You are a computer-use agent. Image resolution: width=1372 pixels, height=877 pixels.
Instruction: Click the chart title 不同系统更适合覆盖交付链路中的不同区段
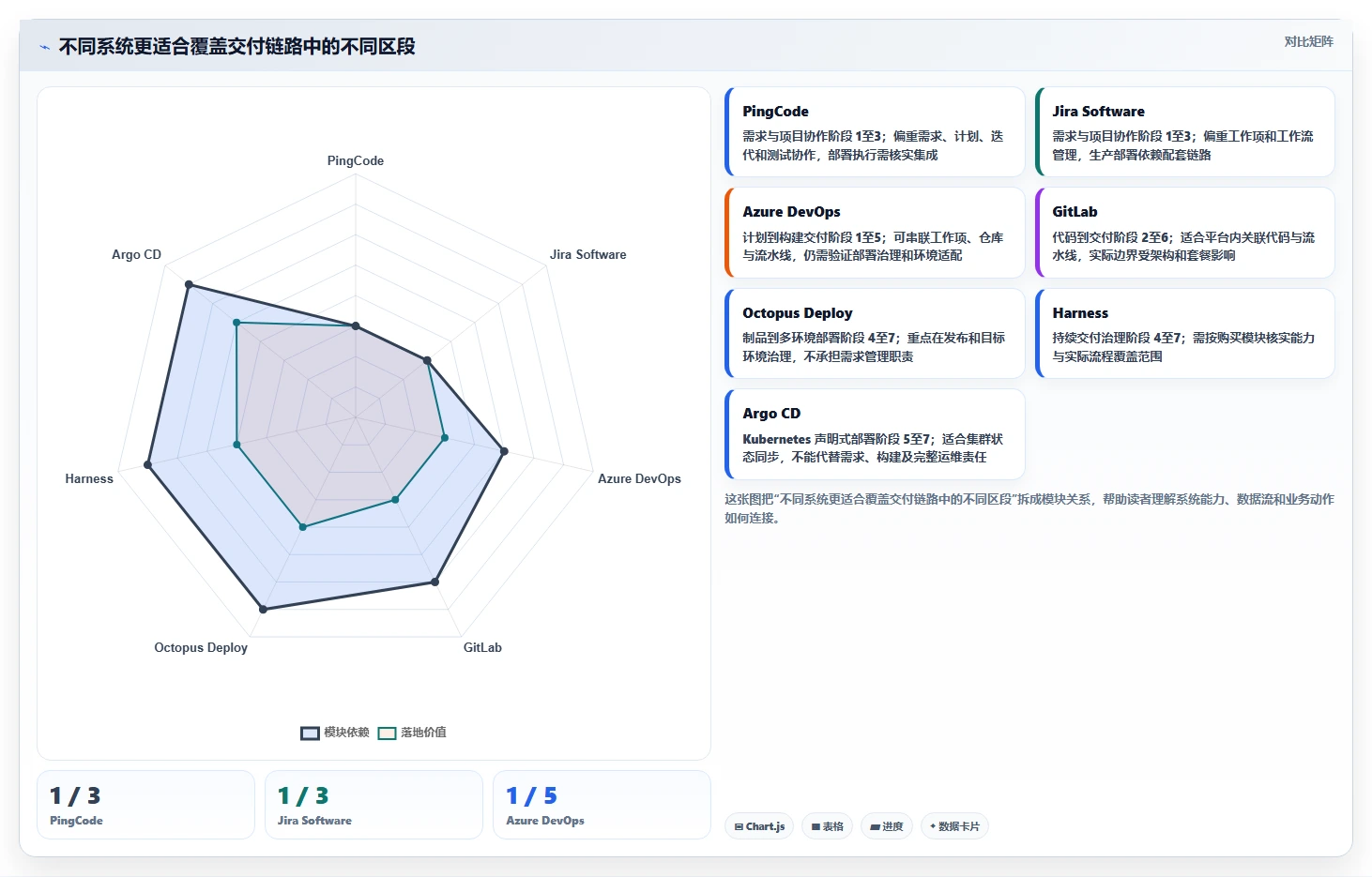236,47
